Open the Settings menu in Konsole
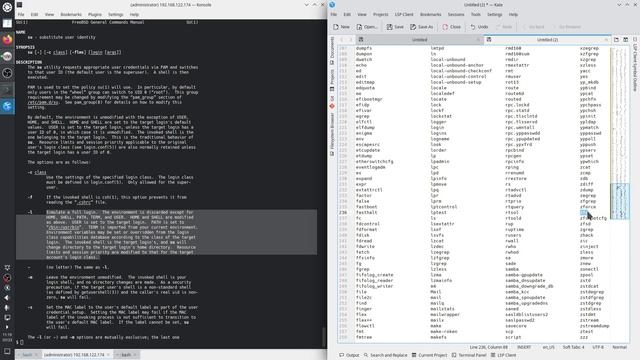This screenshot has width=640, height=360. pos(116,14)
